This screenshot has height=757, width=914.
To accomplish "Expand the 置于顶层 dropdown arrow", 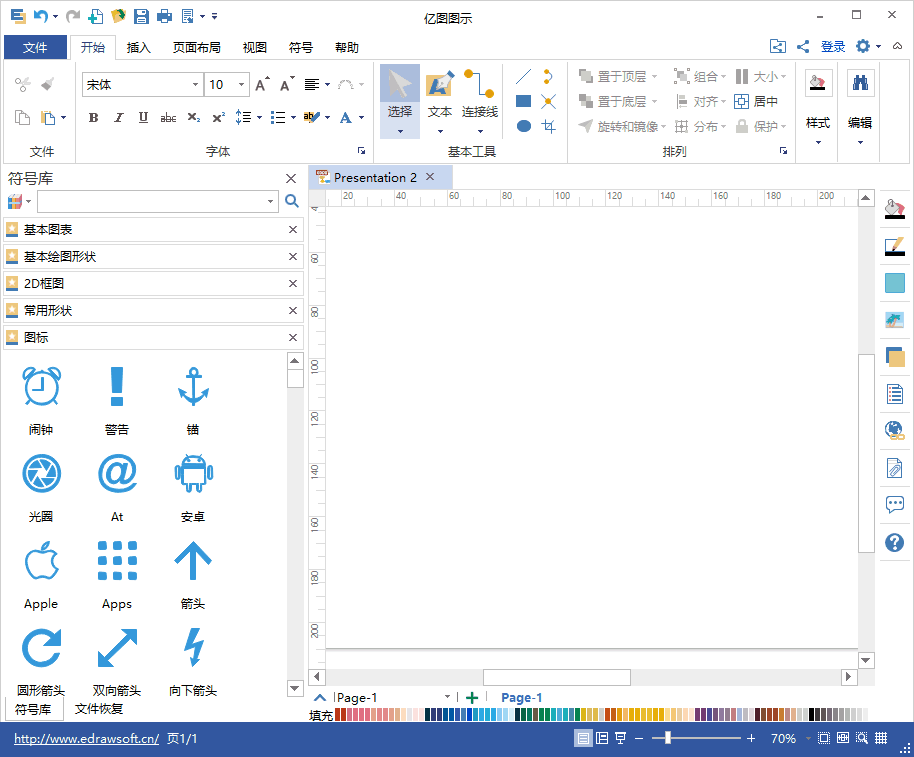I will [654, 77].
